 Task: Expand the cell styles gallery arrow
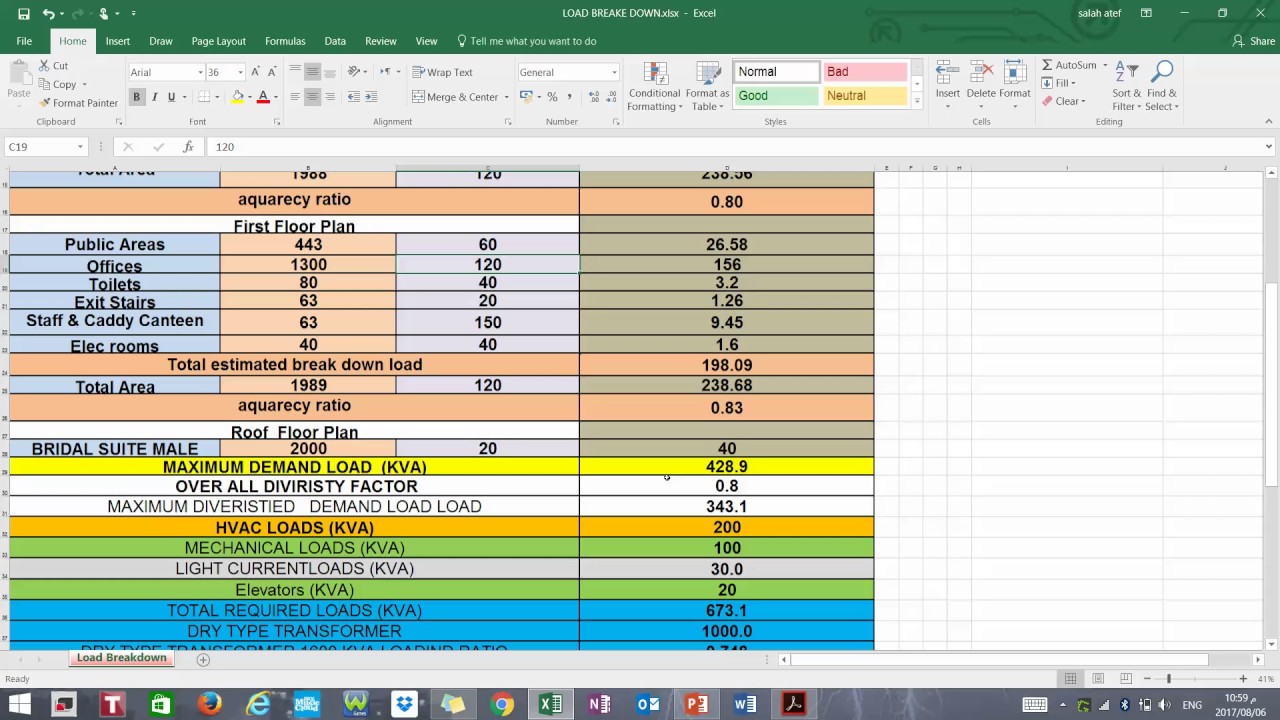pos(916,101)
